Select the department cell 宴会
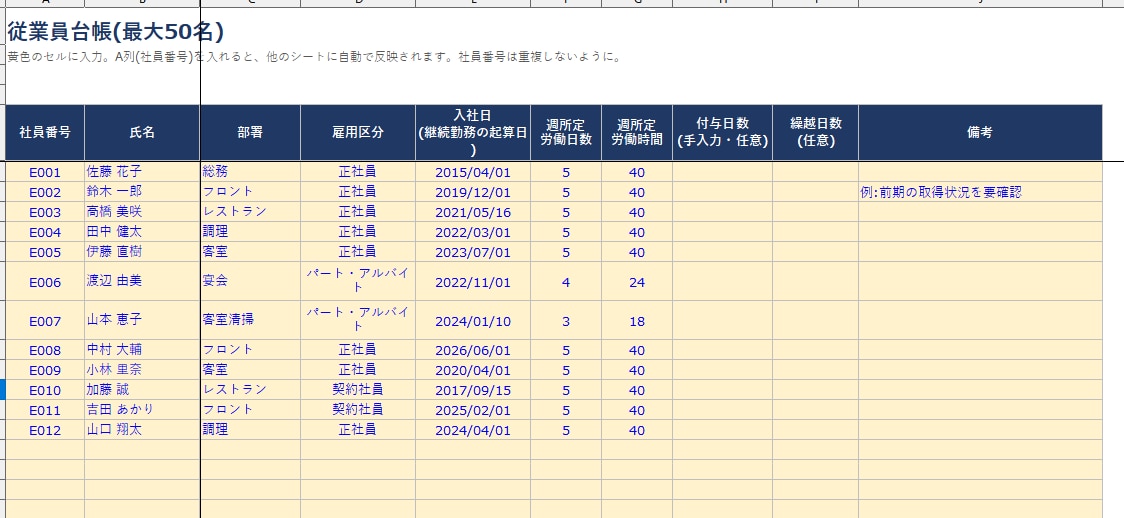This screenshot has width=1124, height=518. [x=250, y=282]
